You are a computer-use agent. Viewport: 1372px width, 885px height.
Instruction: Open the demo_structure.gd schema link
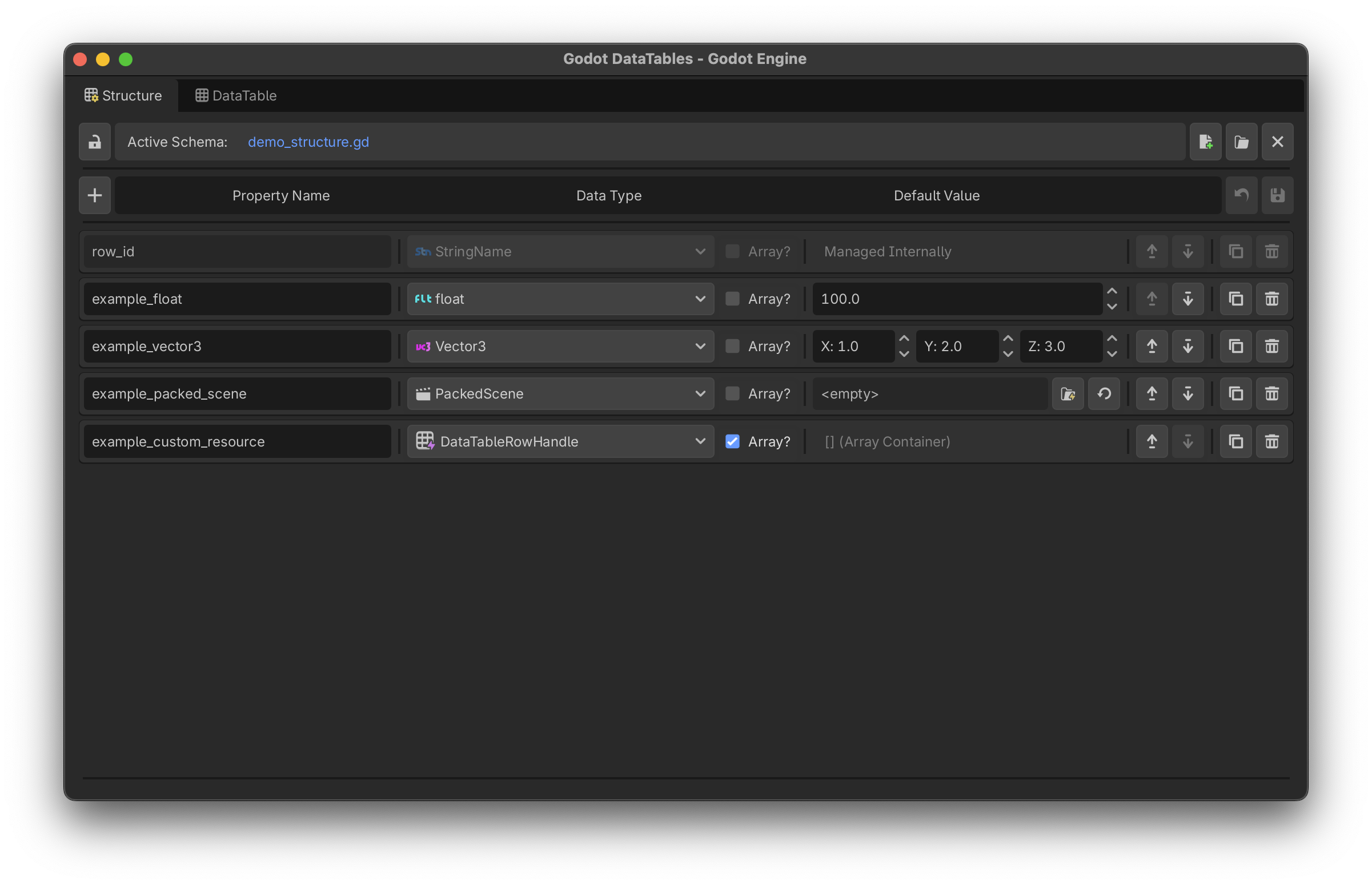(308, 142)
